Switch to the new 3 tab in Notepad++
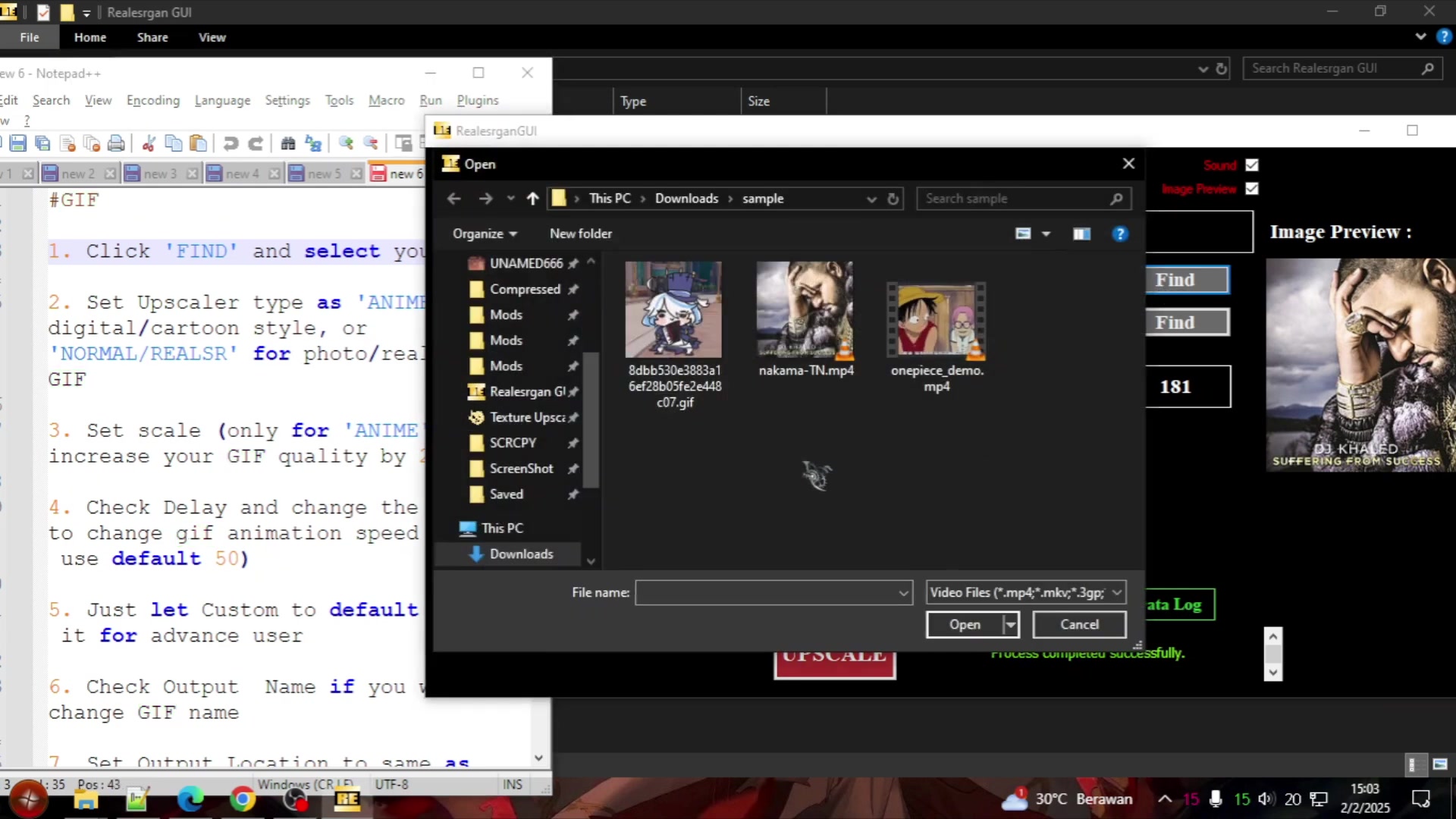Screen dimensions: 1456x819 click(x=159, y=173)
